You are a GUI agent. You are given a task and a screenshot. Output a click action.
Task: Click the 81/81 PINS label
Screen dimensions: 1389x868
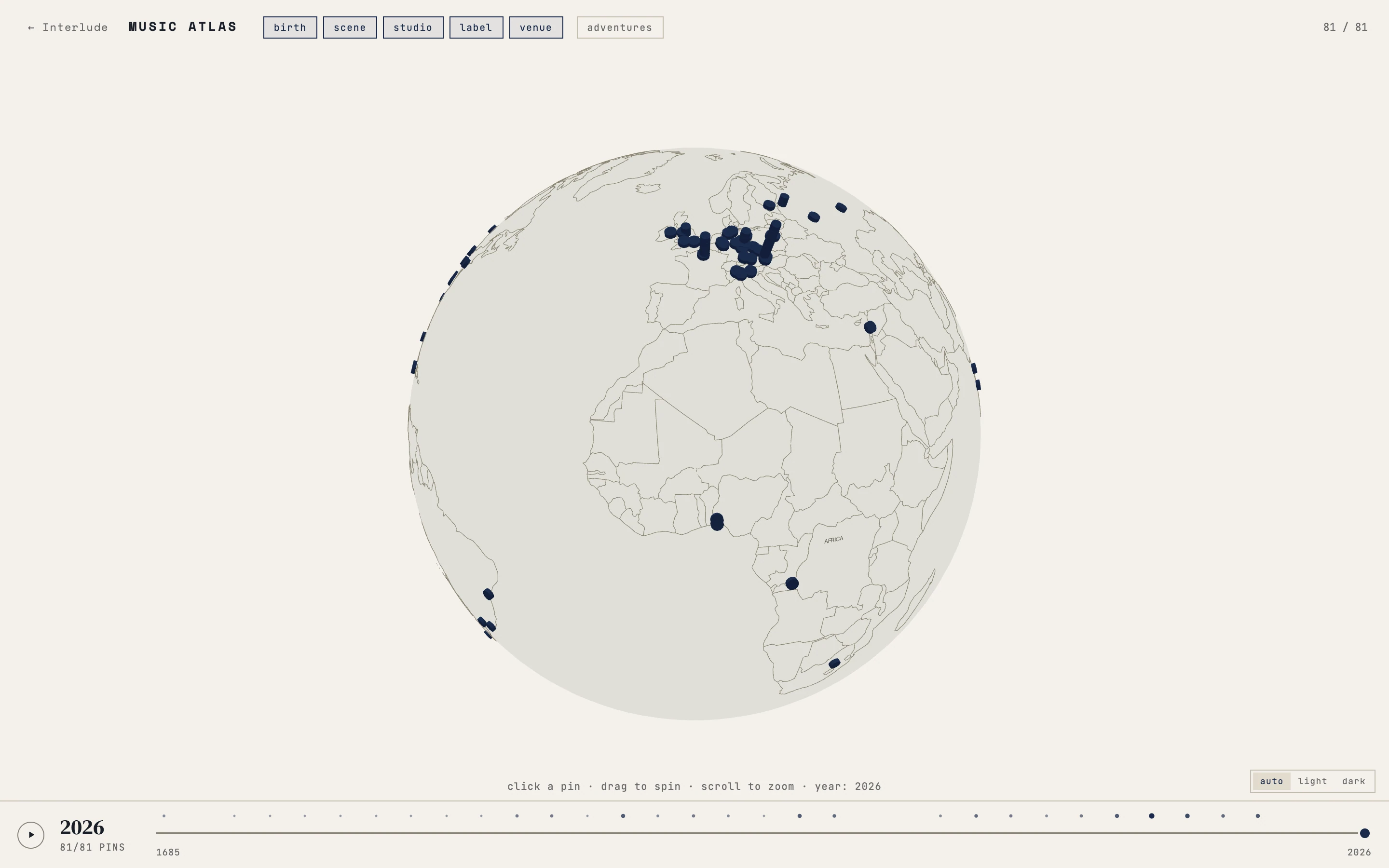point(93,847)
